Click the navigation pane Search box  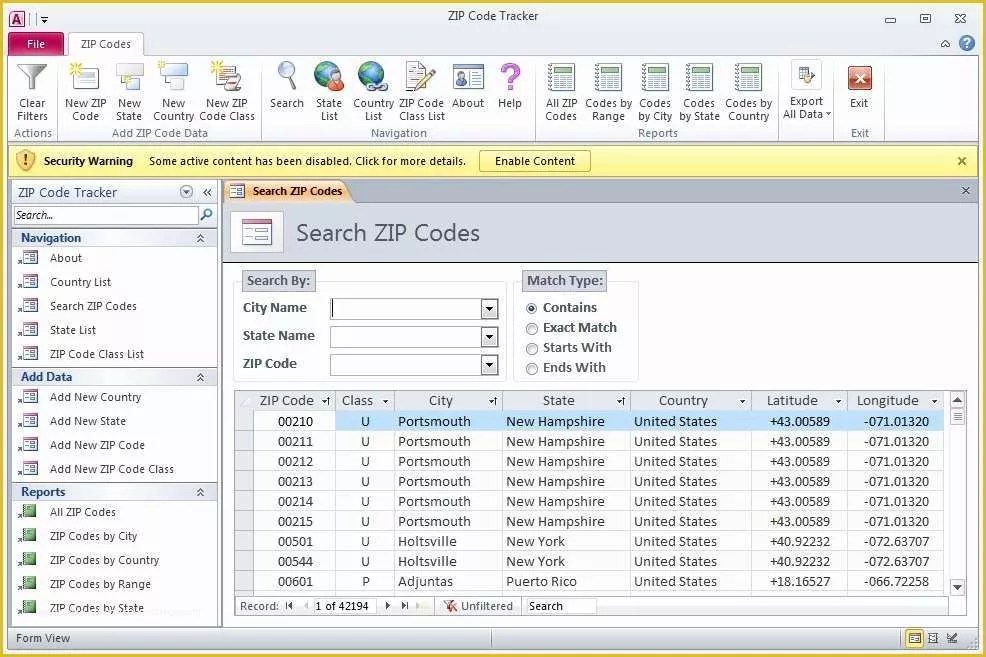pyautogui.click(x=106, y=215)
